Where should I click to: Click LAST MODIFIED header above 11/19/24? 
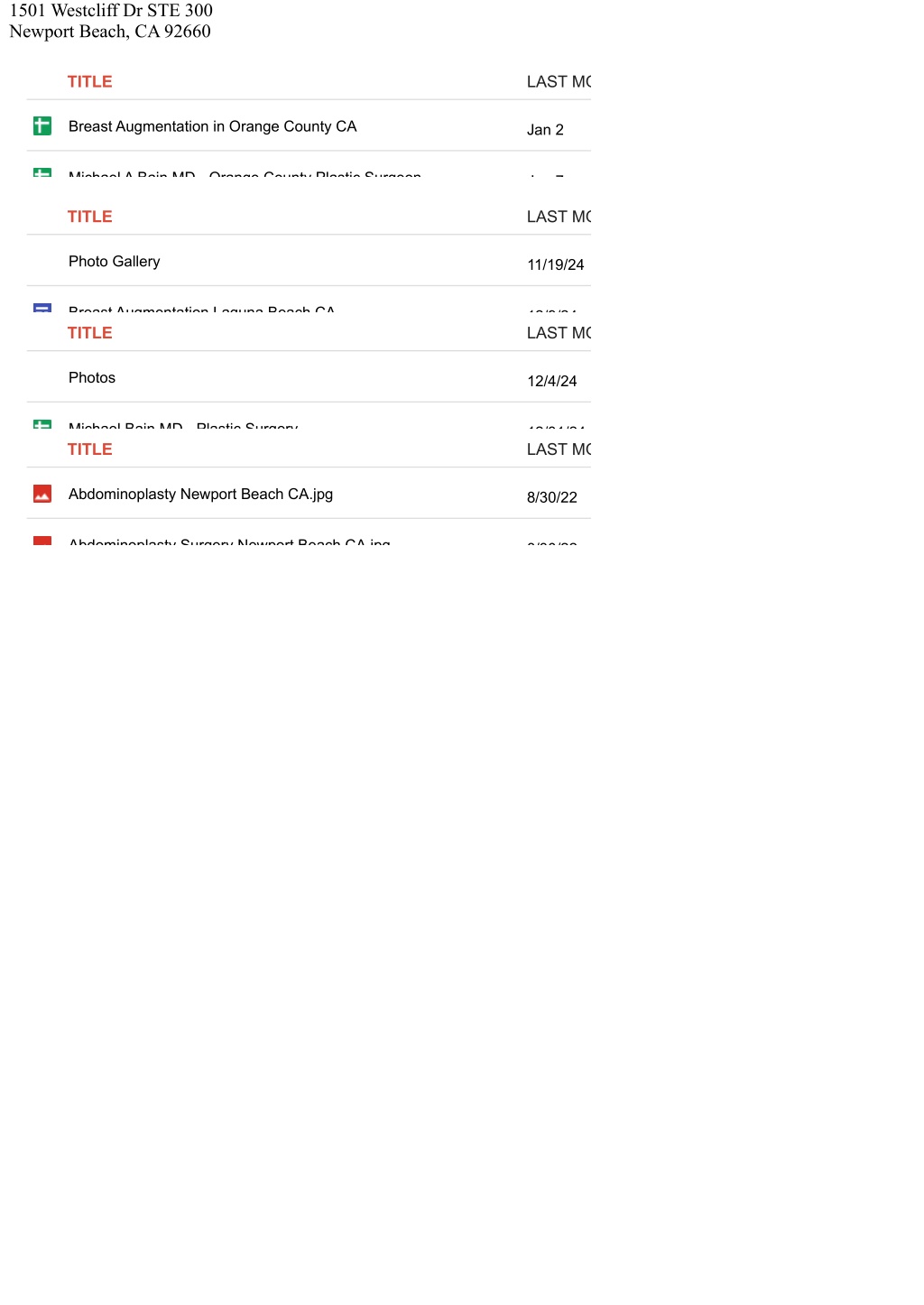coord(559,217)
